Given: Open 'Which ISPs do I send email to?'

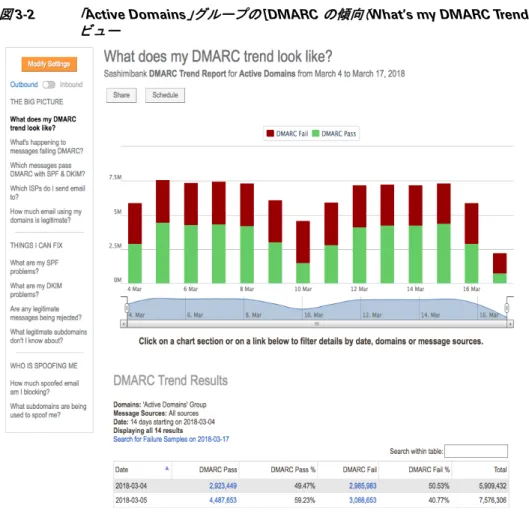Looking at the screenshot, I should point(47,193).
